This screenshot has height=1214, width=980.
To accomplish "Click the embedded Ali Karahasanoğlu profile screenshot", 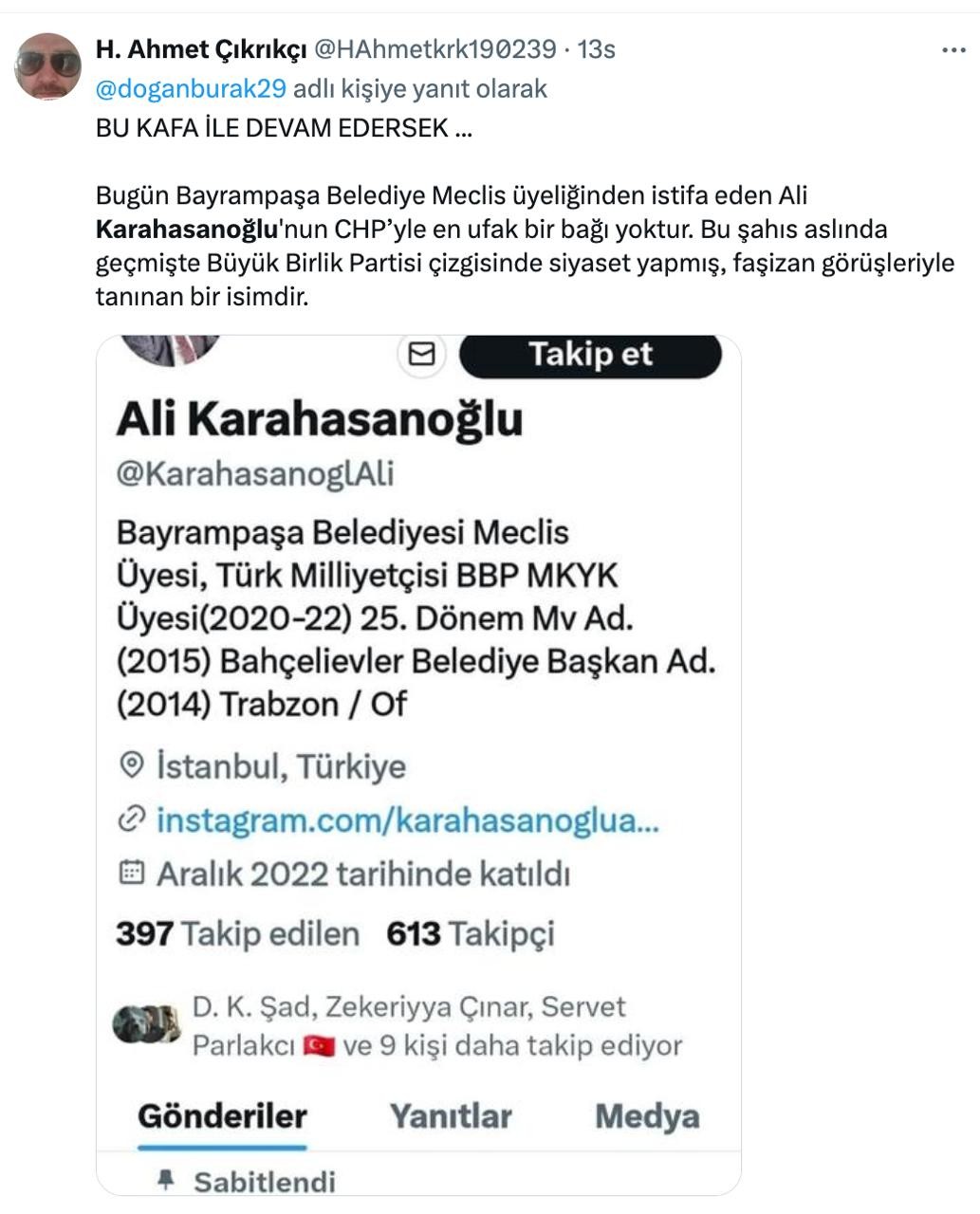I will tap(418, 764).
